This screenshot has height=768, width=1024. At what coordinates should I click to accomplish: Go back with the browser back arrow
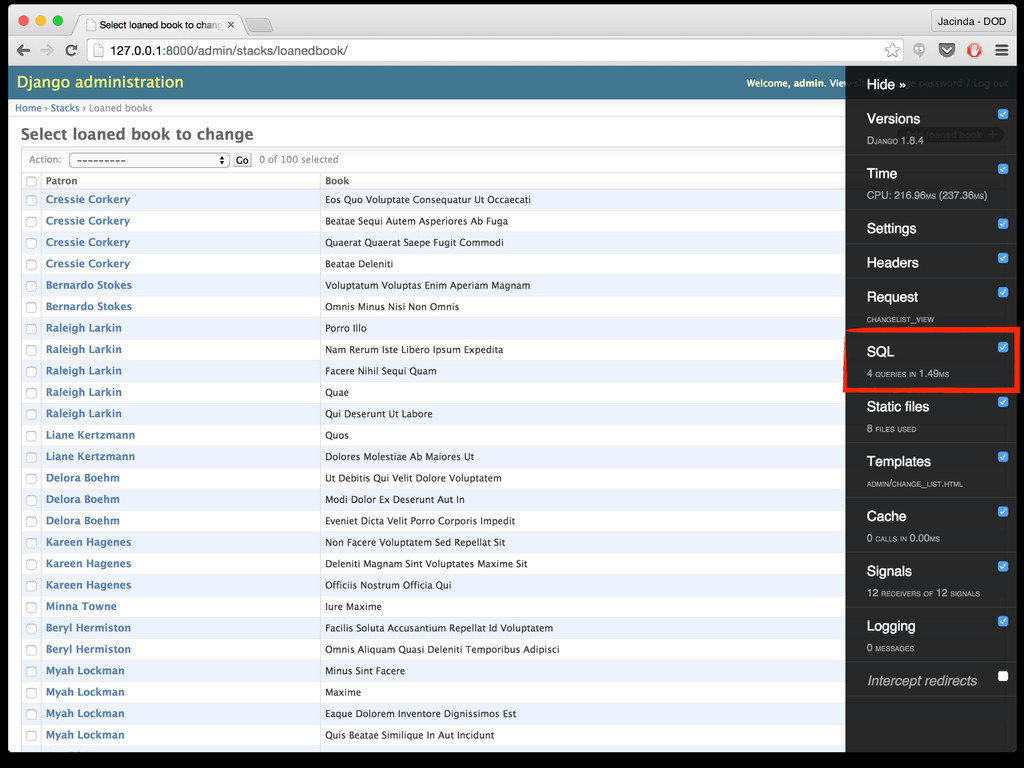pyautogui.click(x=24, y=50)
